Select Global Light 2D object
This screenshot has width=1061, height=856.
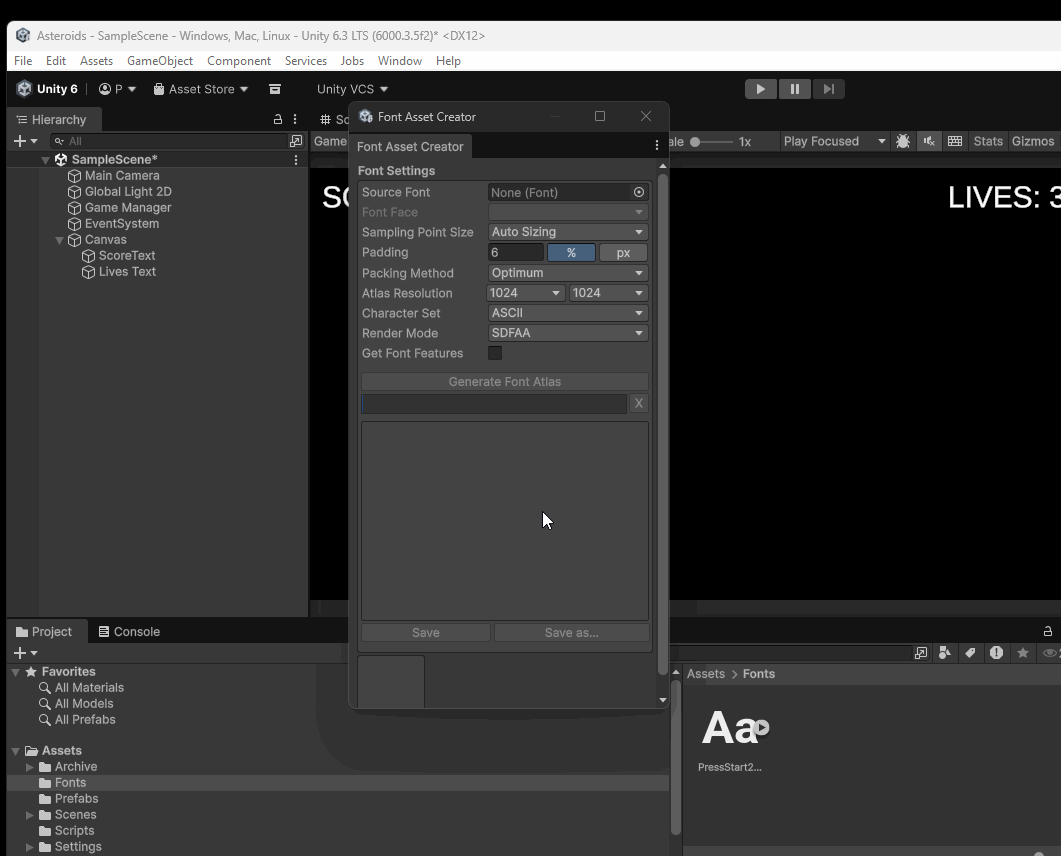click(128, 192)
